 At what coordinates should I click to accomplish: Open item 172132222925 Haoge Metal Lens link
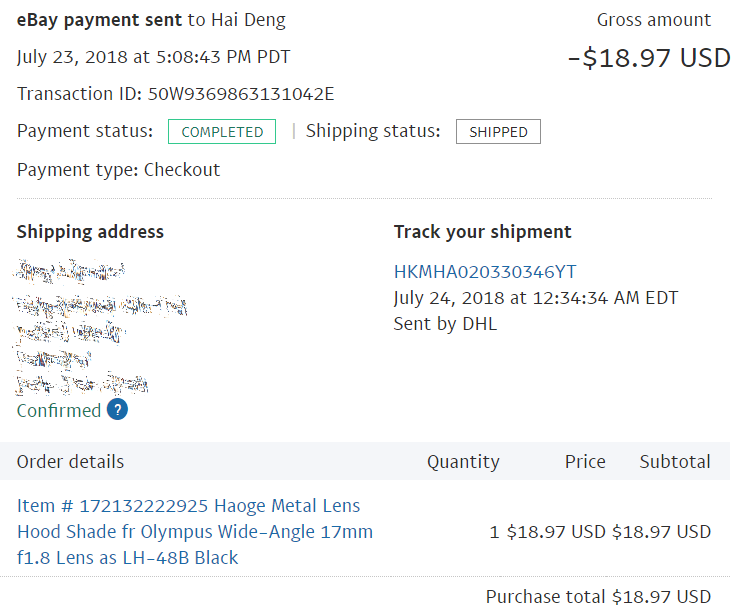coord(194,531)
